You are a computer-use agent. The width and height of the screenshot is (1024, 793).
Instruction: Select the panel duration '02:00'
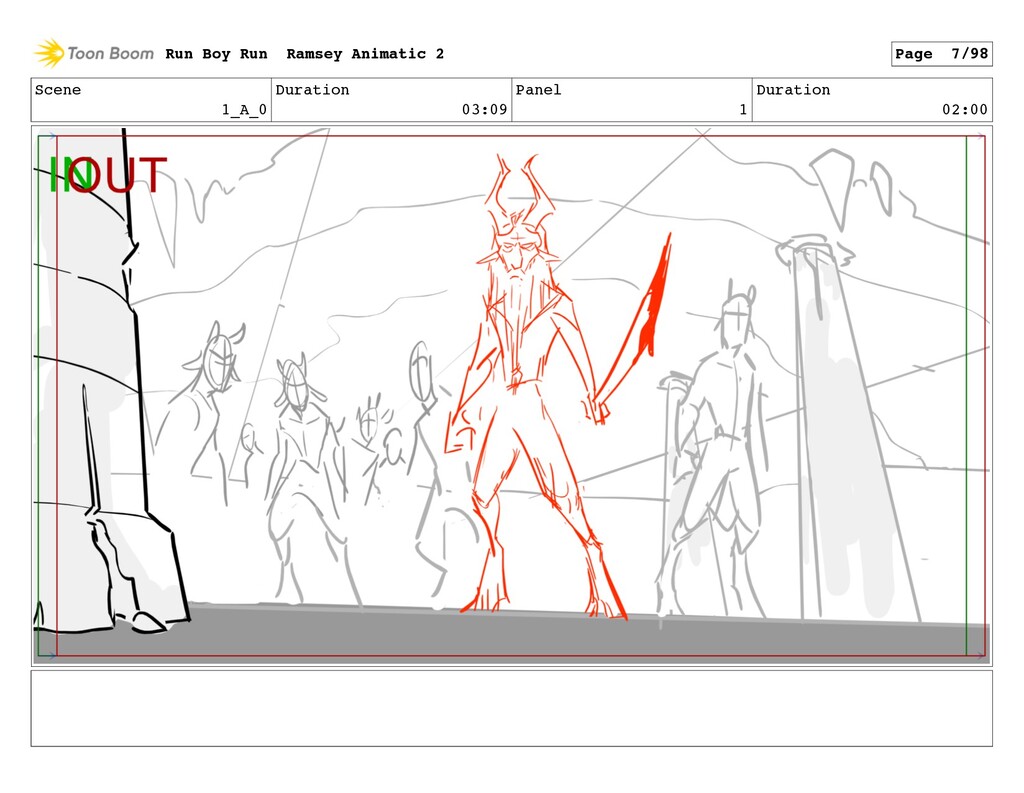[965, 109]
